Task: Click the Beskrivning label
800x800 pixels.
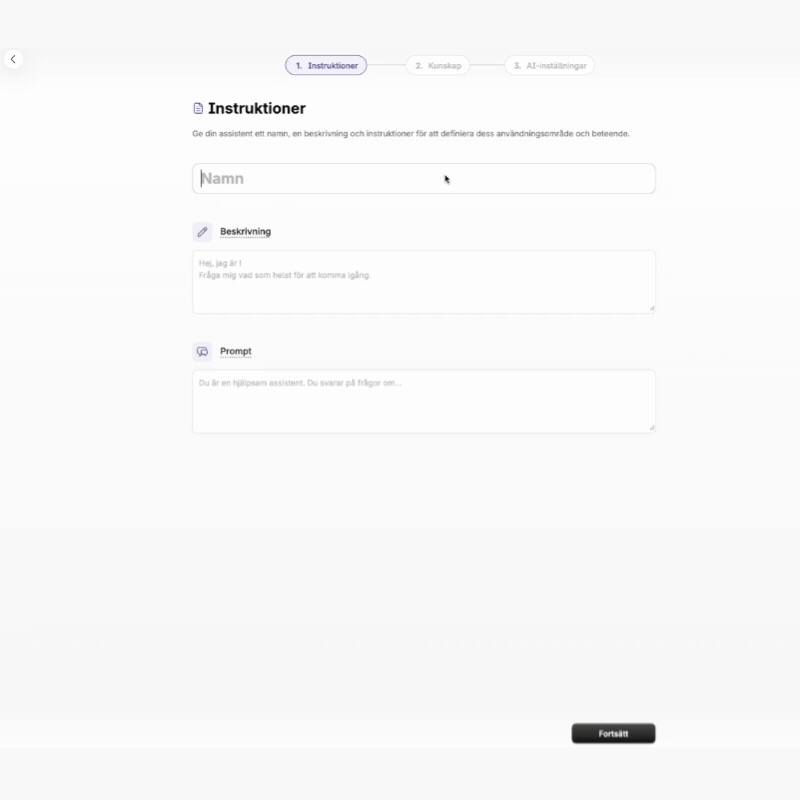Action: [245, 232]
